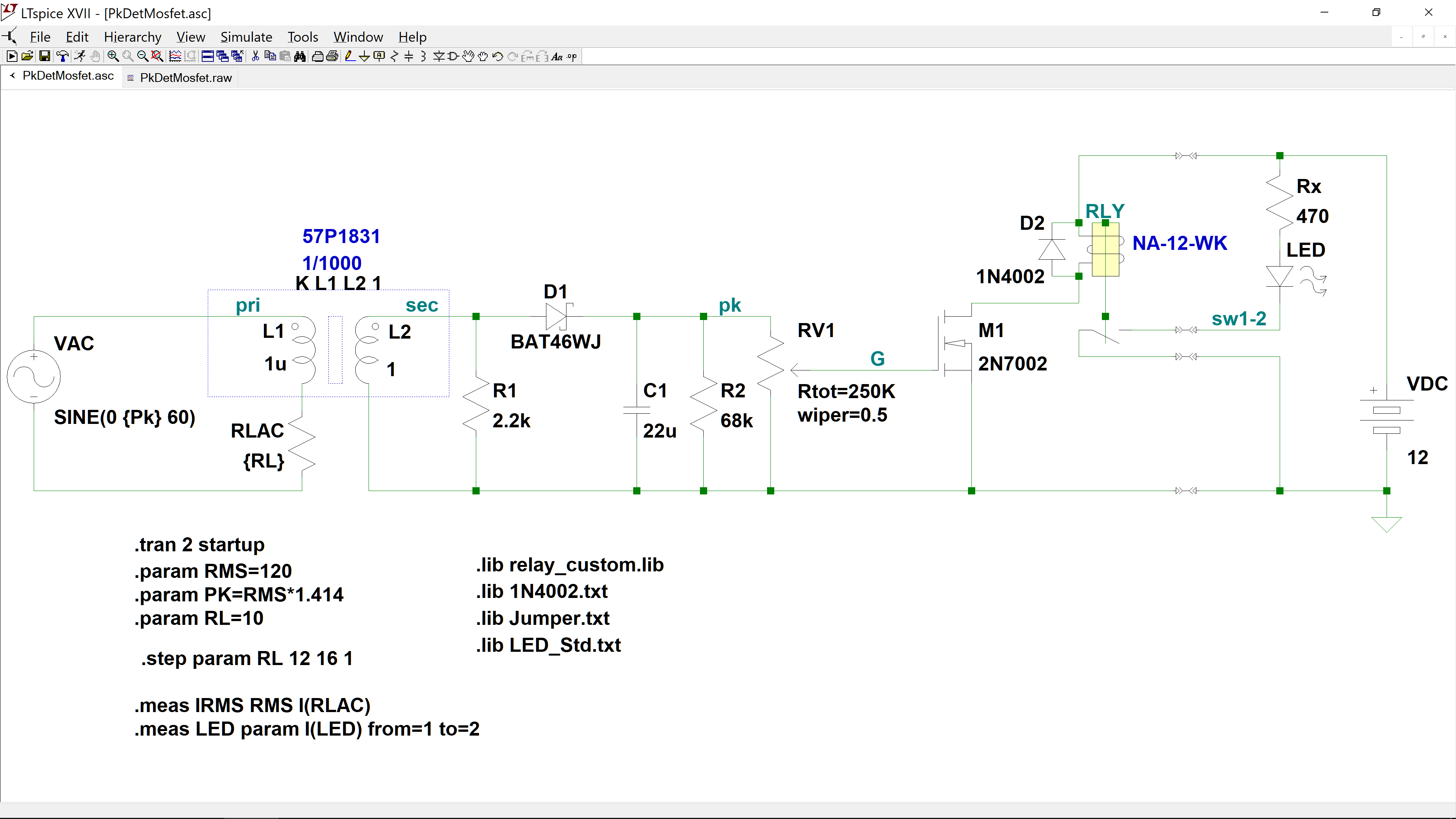
Task: Select the Place Ground tool
Action: pos(364,56)
